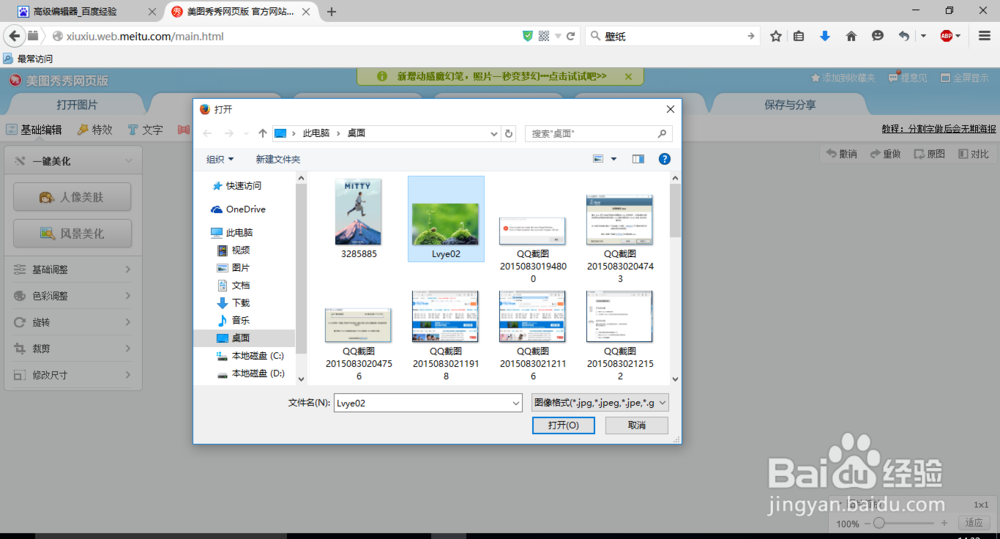Open the browser hamburger menu
This screenshot has width=1000, height=539.
(x=985, y=36)
